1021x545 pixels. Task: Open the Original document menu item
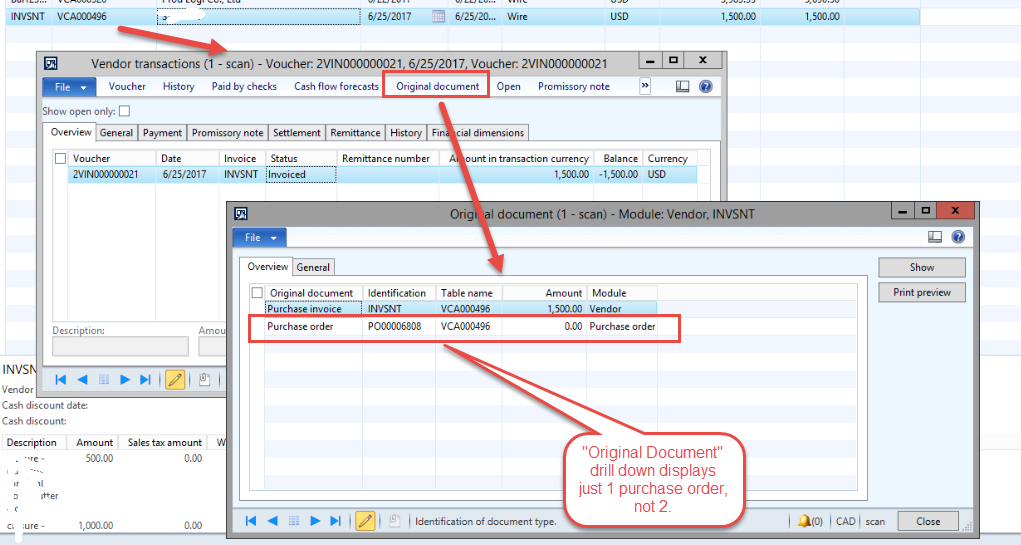pyautogui.click(x=437, y=87)
